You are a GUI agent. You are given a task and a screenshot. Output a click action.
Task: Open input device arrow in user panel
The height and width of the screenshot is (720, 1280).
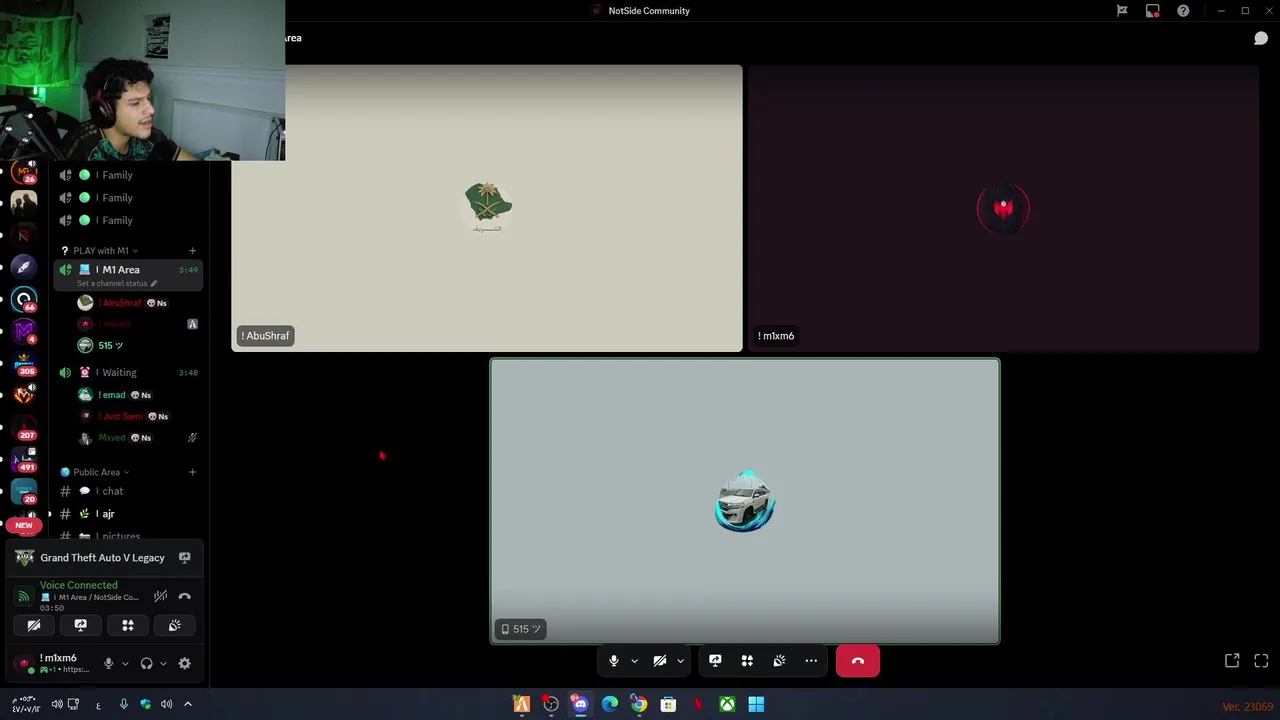(x=125, y=663)
